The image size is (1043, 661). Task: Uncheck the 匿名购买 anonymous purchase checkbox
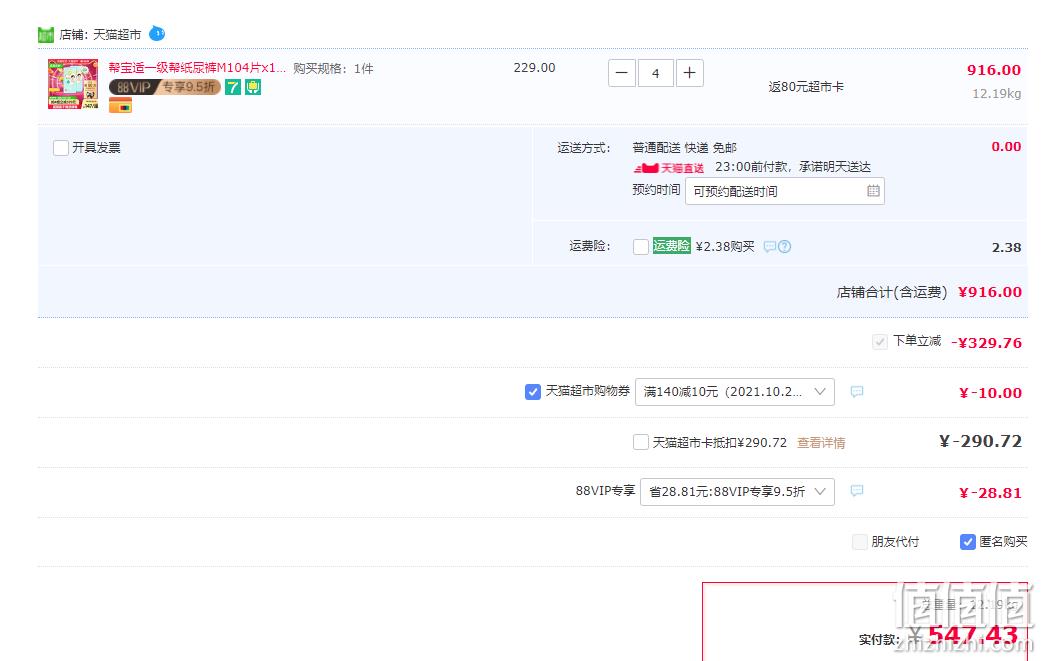click(x=968, y=542)
